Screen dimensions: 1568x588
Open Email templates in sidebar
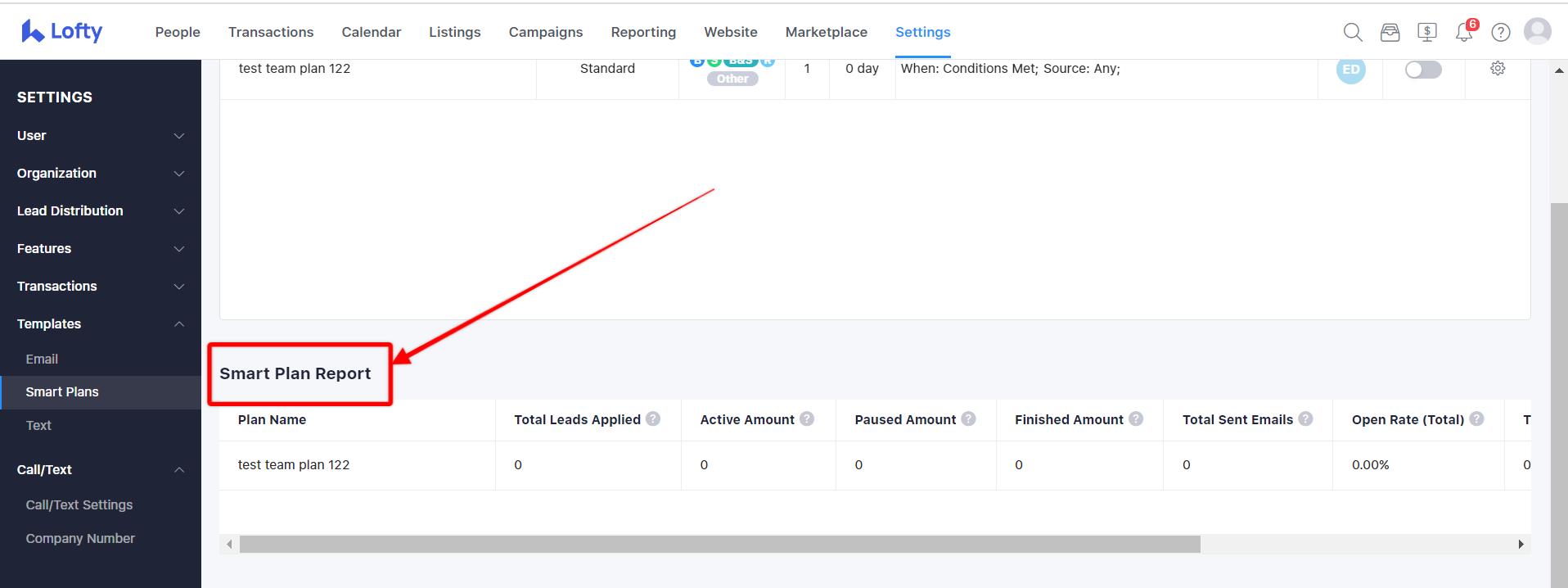point(42,359)
